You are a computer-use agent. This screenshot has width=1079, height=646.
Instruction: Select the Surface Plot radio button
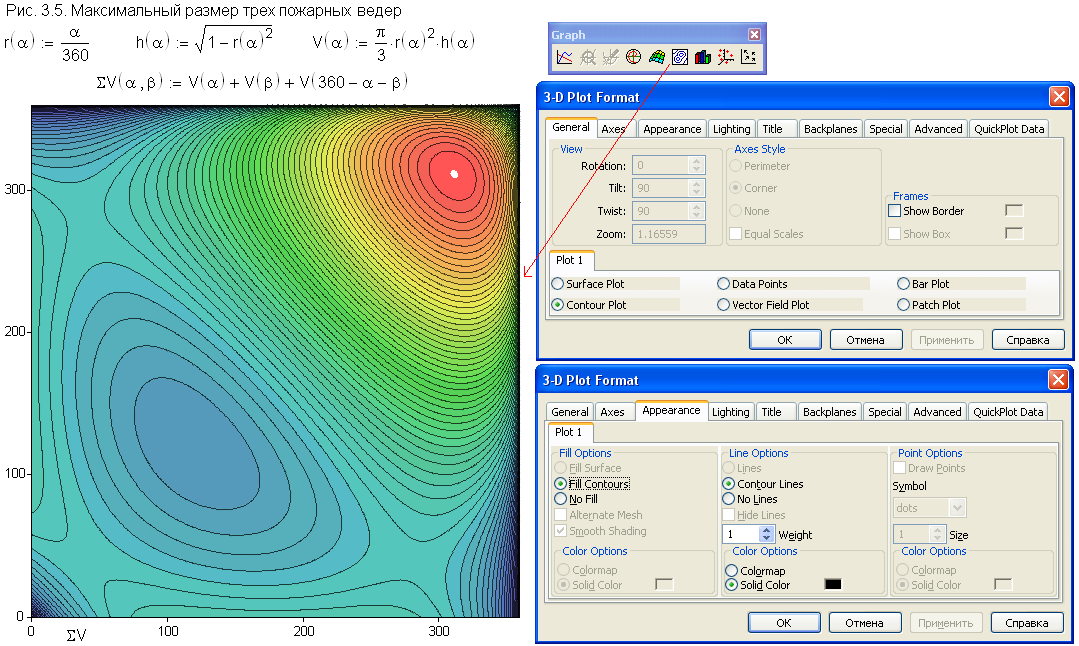pos(557,283)
